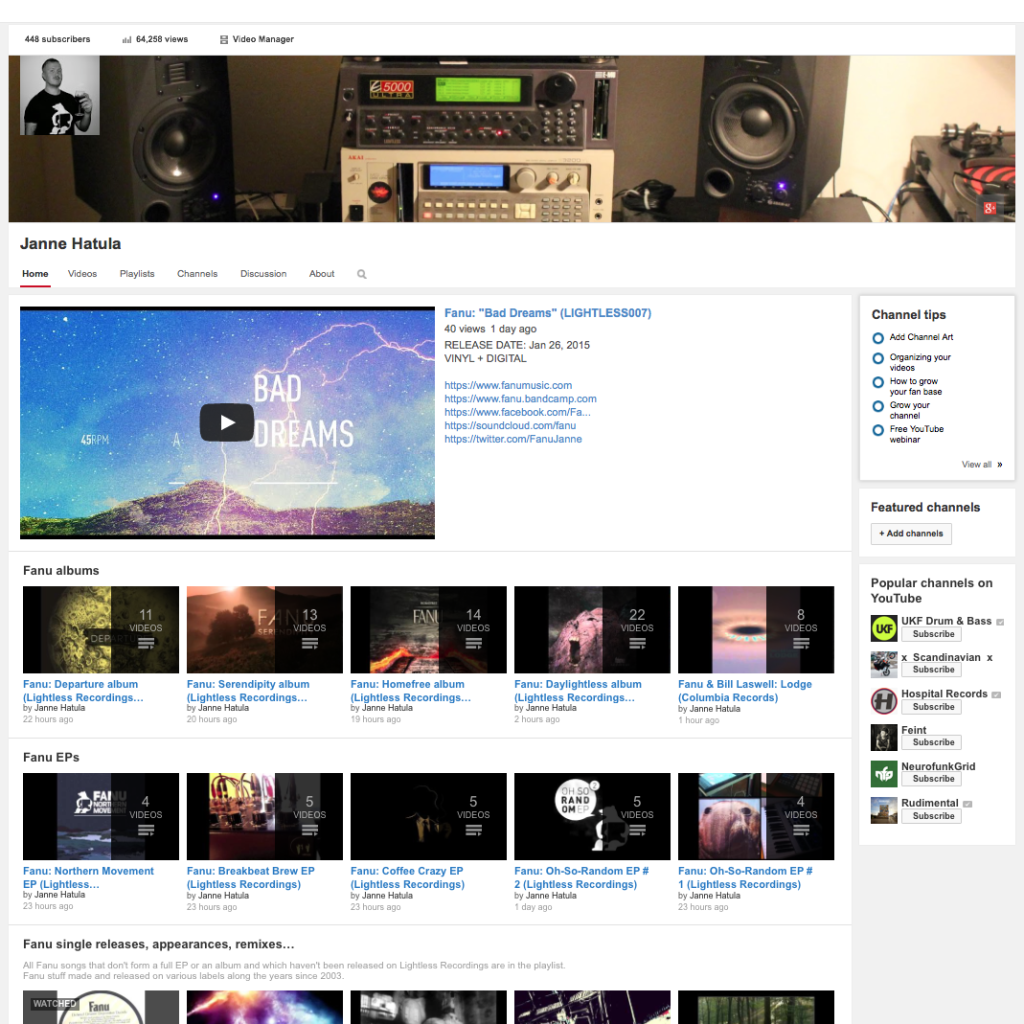Open the UKF Drum & Bass channel avatar

[x=884, y=628]
